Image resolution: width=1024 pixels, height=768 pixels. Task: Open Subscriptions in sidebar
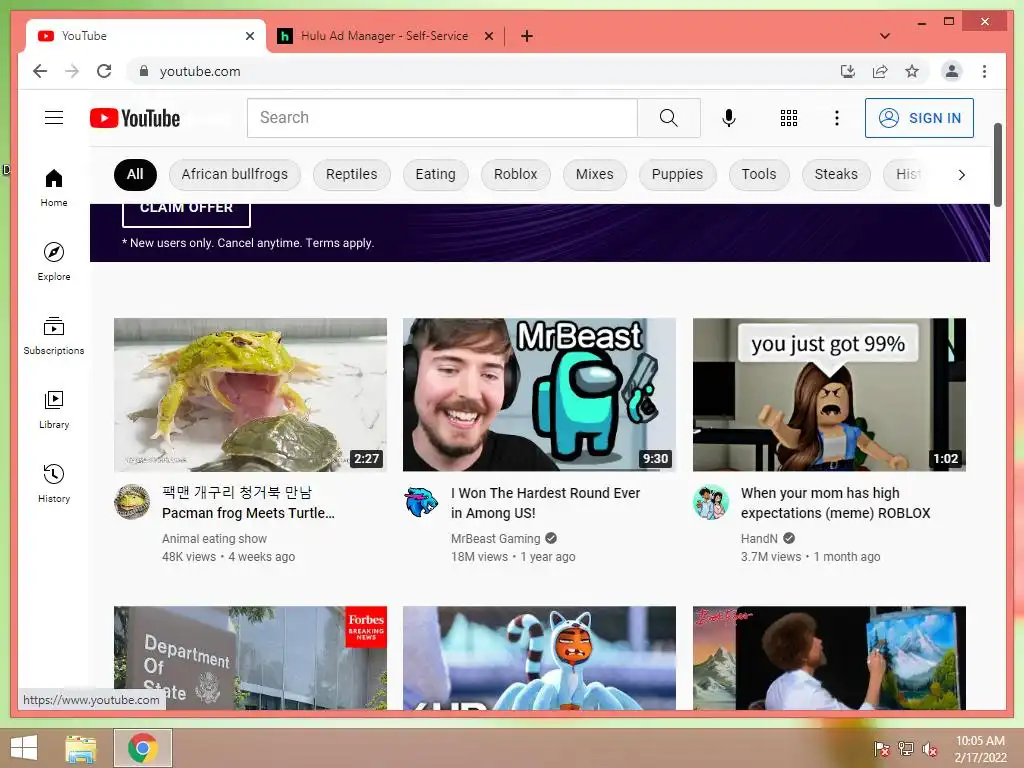point(54,336)
